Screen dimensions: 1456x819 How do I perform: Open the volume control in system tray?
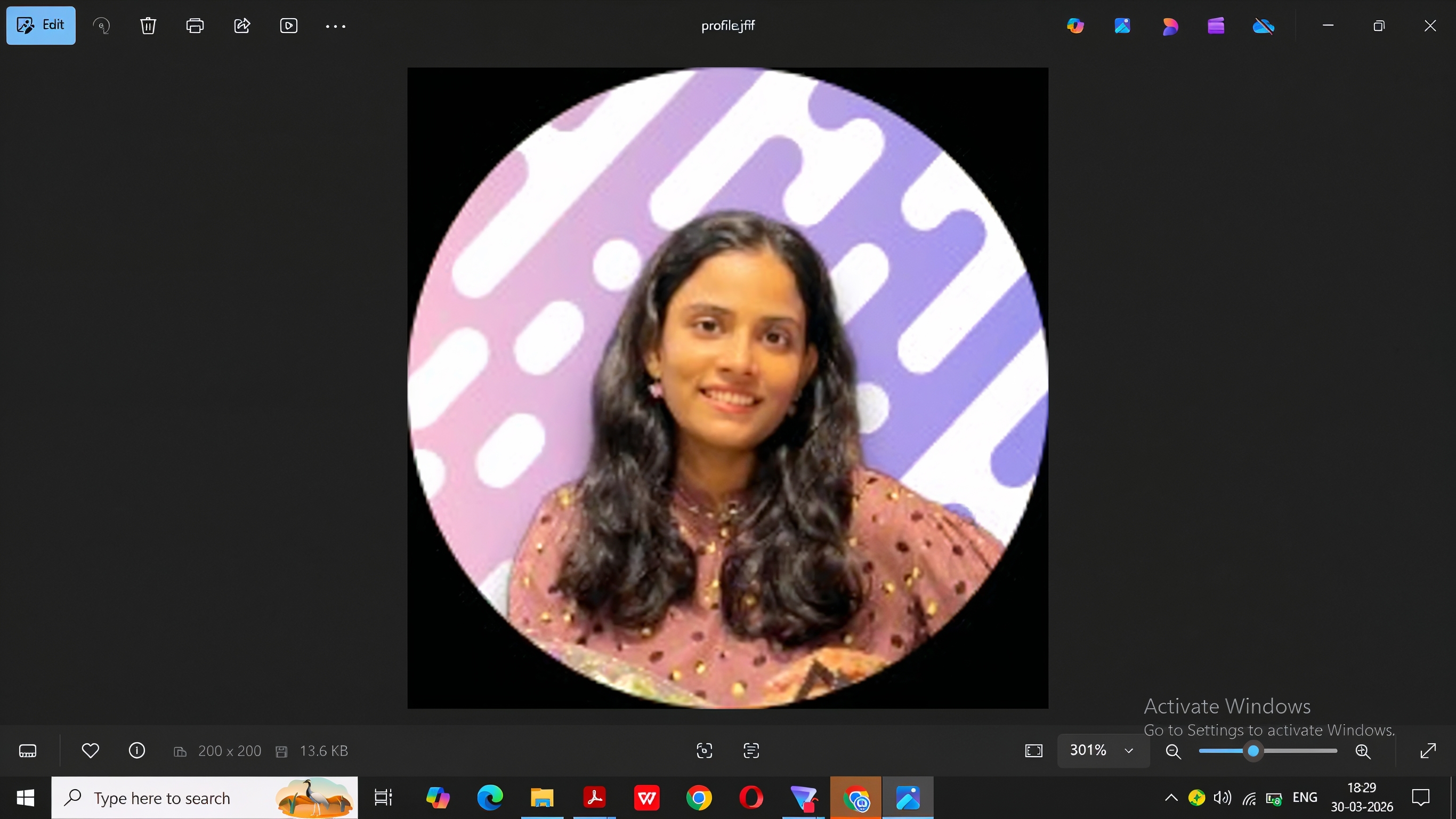(1223, 798)
